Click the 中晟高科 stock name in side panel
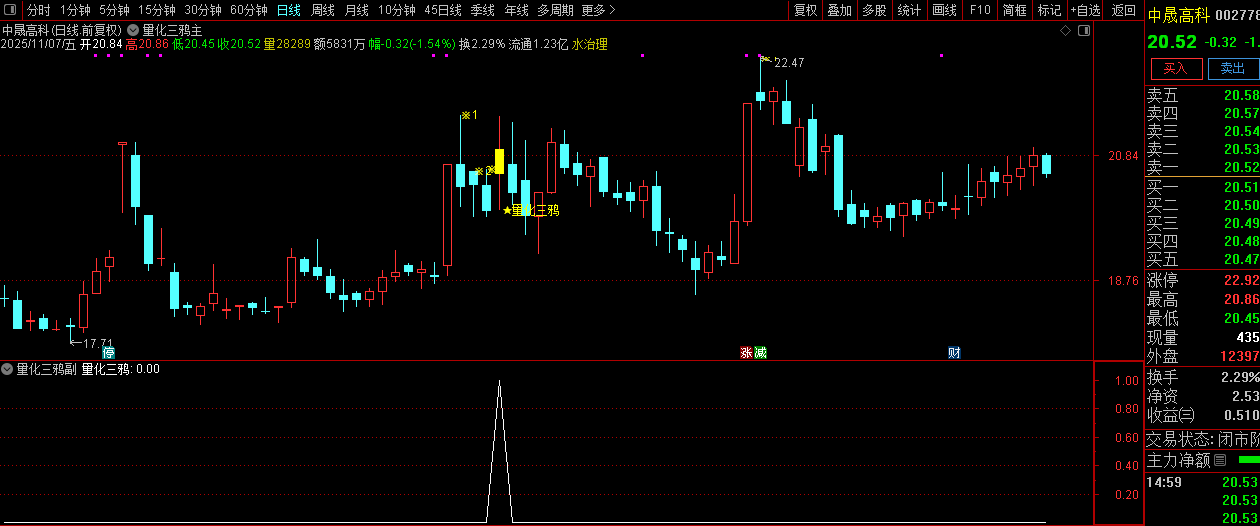1260x526 pixels. tap(1178, 16)
